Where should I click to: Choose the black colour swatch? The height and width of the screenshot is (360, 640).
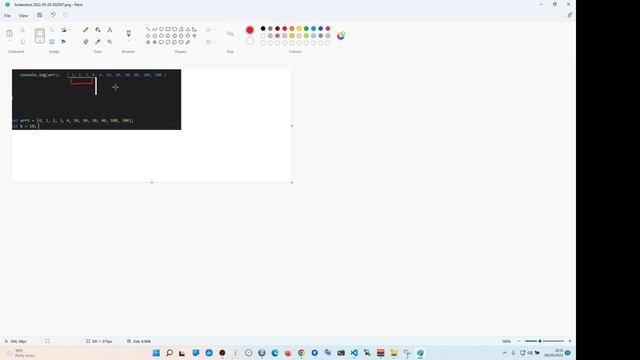(263, 29)
